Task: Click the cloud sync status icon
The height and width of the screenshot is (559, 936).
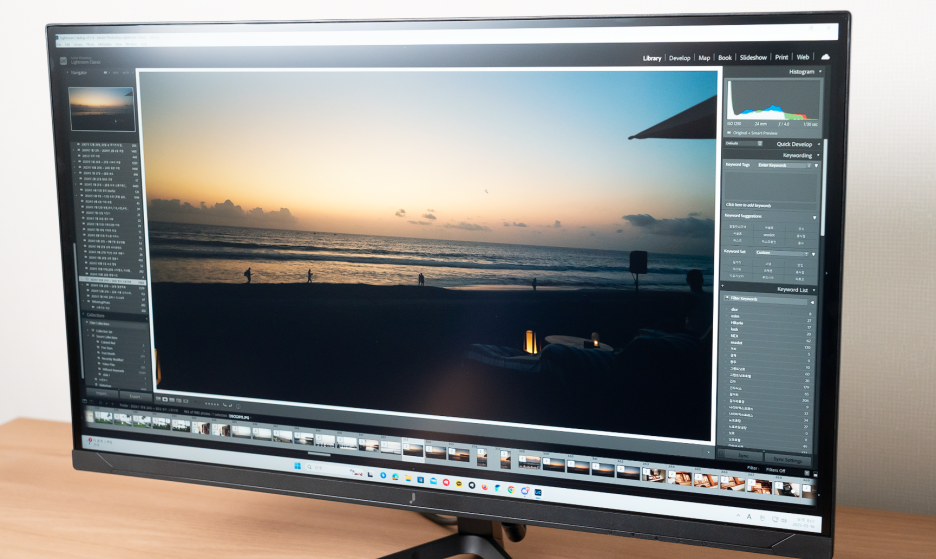Action: click(825, 57)
